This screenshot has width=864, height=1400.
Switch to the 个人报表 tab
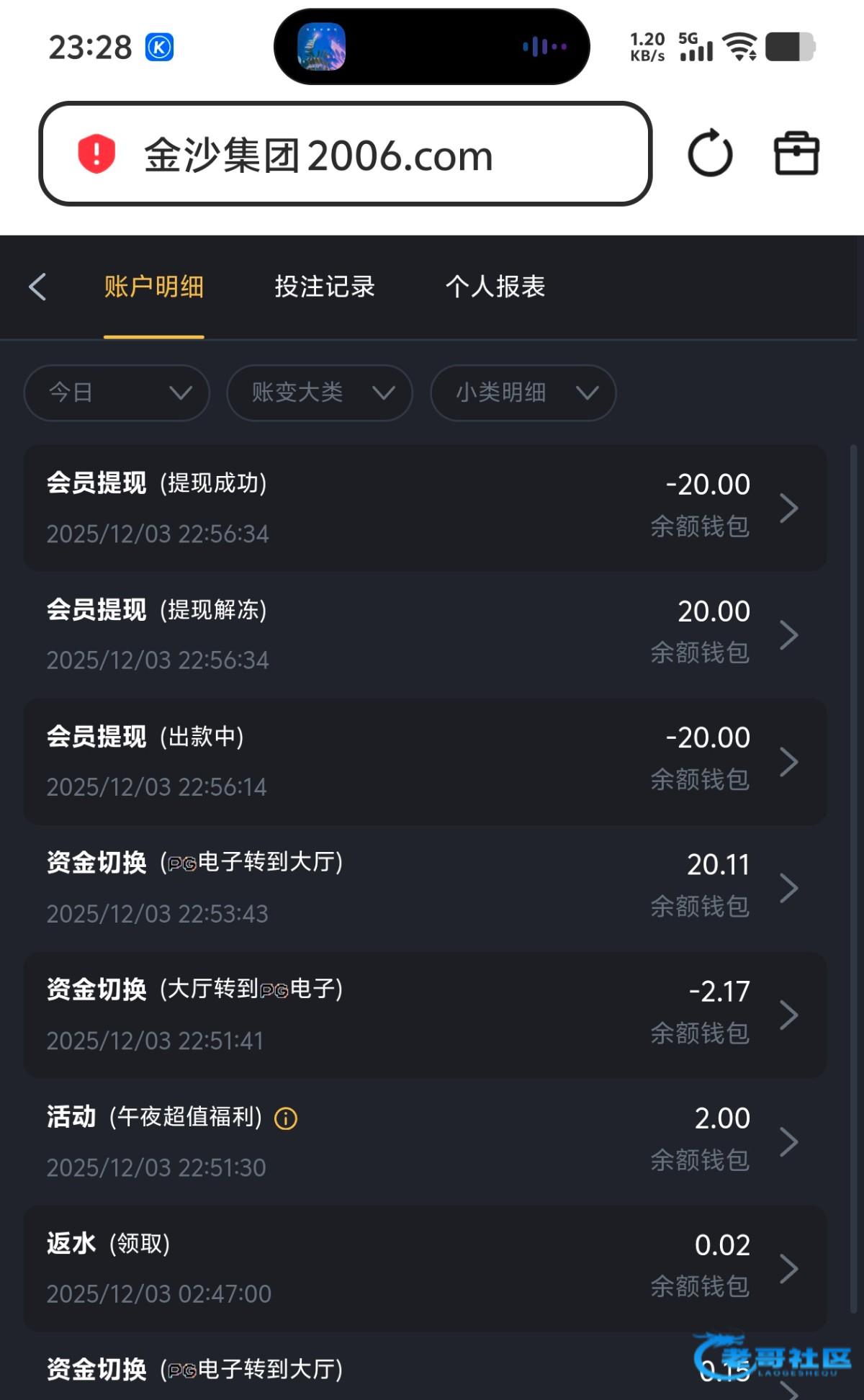[x=495, y=287]
